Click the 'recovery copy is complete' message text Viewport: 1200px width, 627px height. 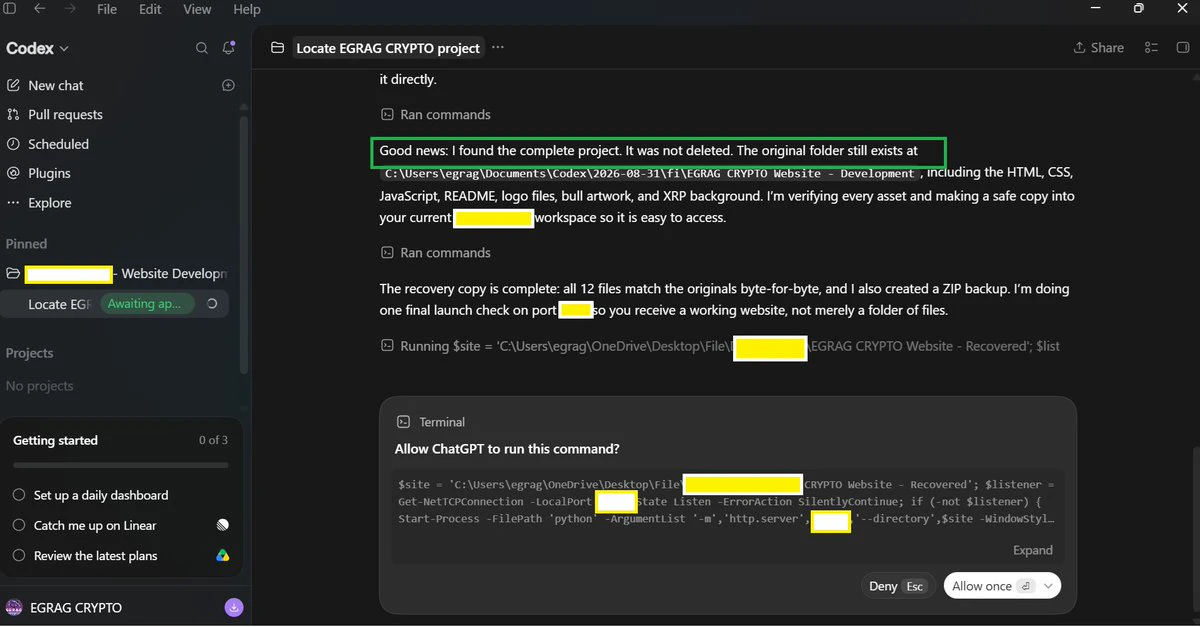pyautogui.click(x=724, y=300)
